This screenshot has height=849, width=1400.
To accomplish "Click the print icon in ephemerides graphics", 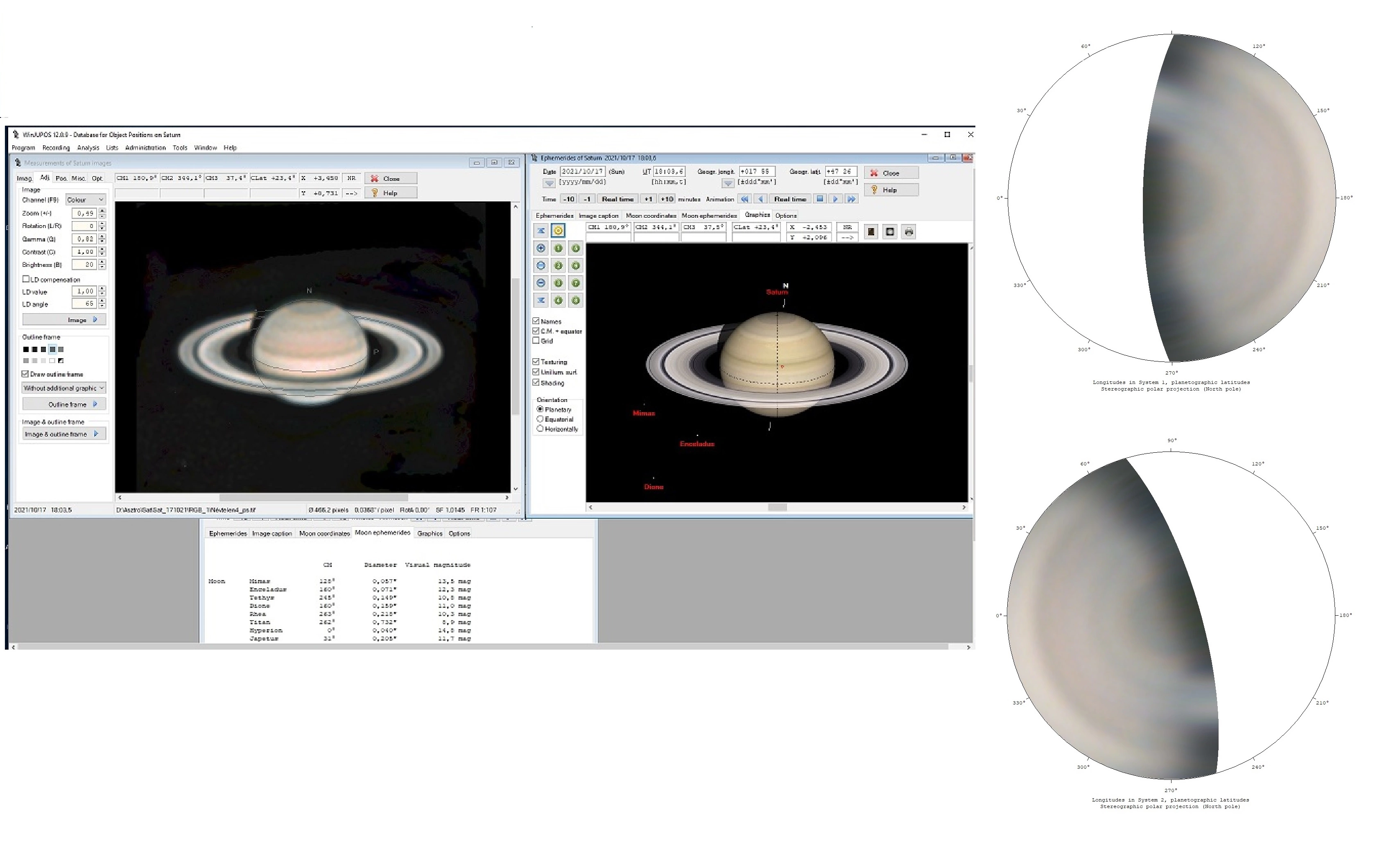I will pyautogui.click(x=909, y=232).
